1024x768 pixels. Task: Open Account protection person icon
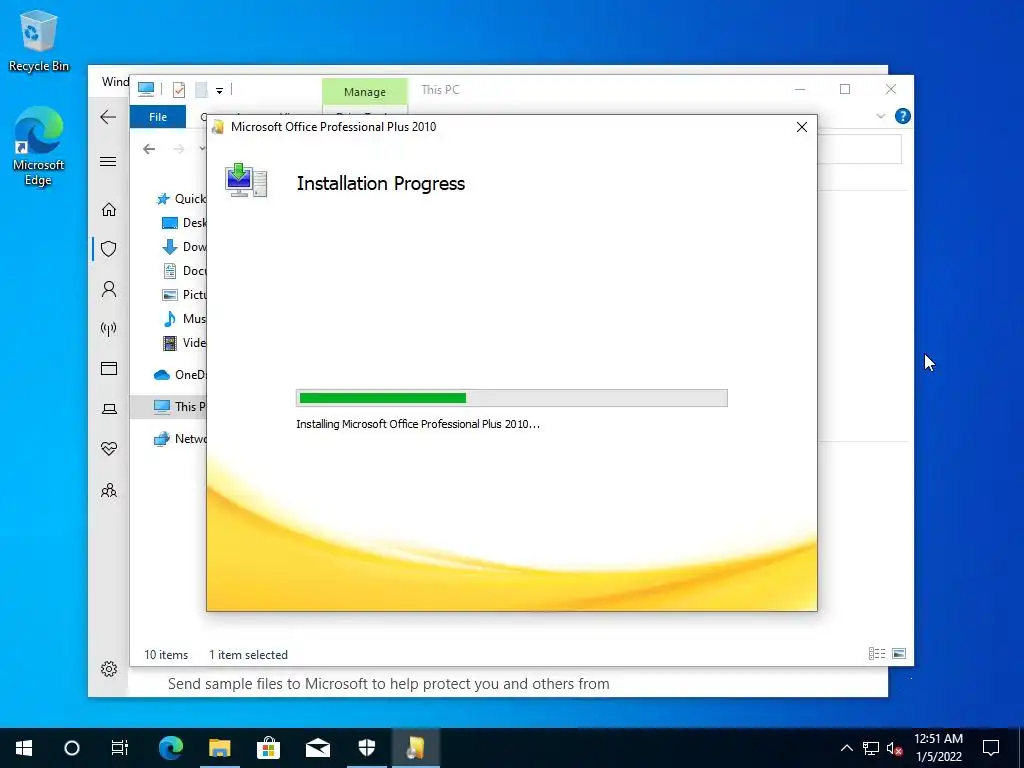click(109, 289)
